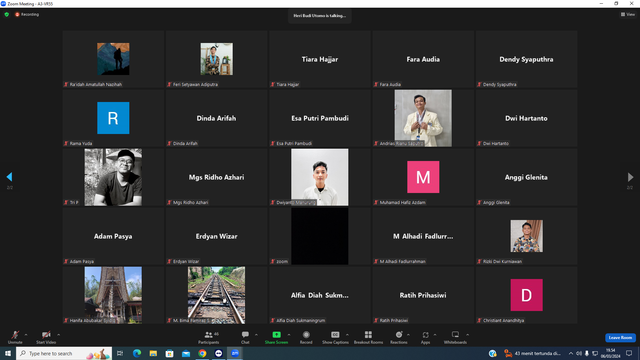Open Mail app from taskbar
The image size is (640, 360).
coord(186,353)
